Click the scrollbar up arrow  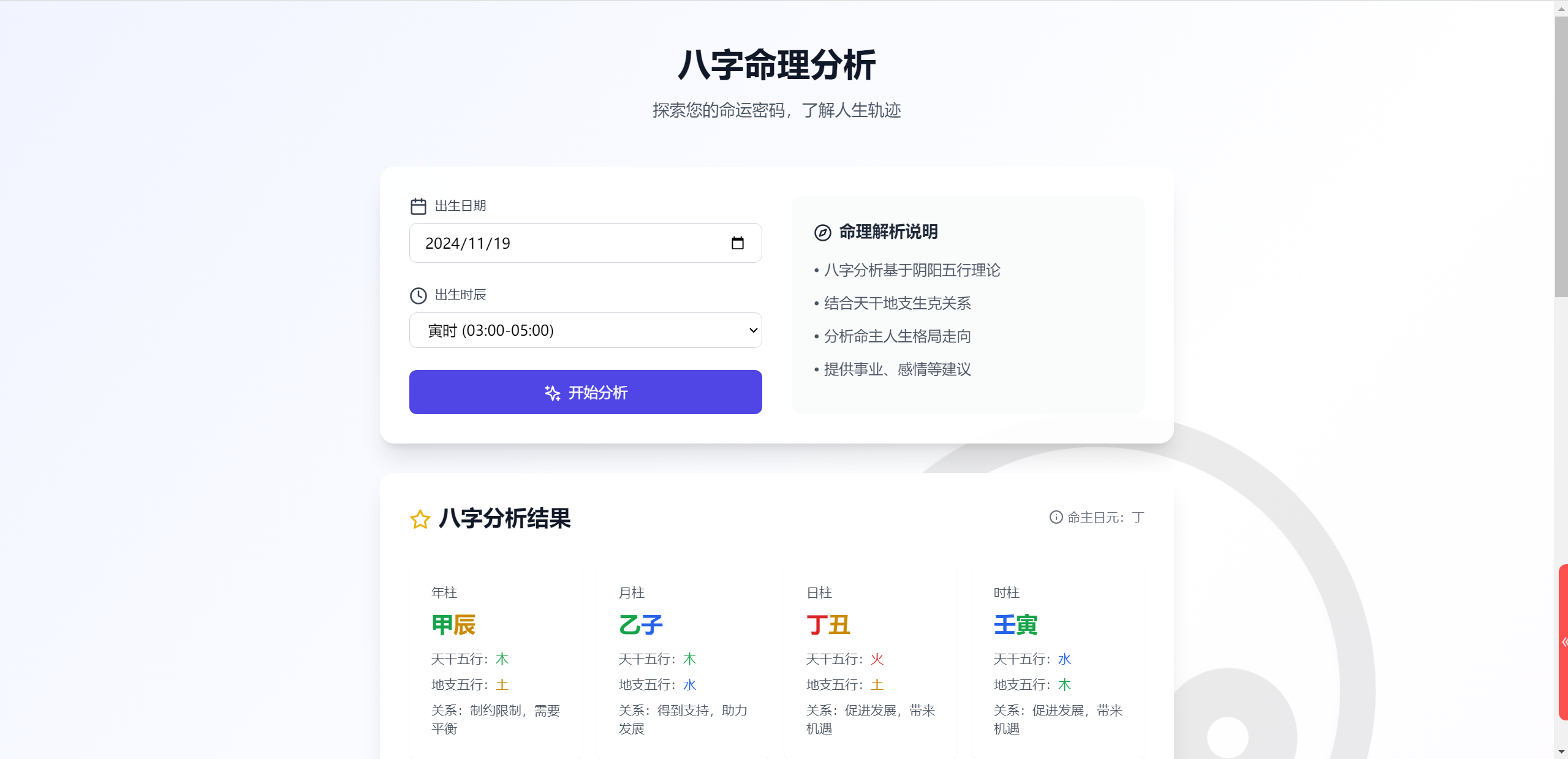pyautogui.click(x=1561, y=9)
